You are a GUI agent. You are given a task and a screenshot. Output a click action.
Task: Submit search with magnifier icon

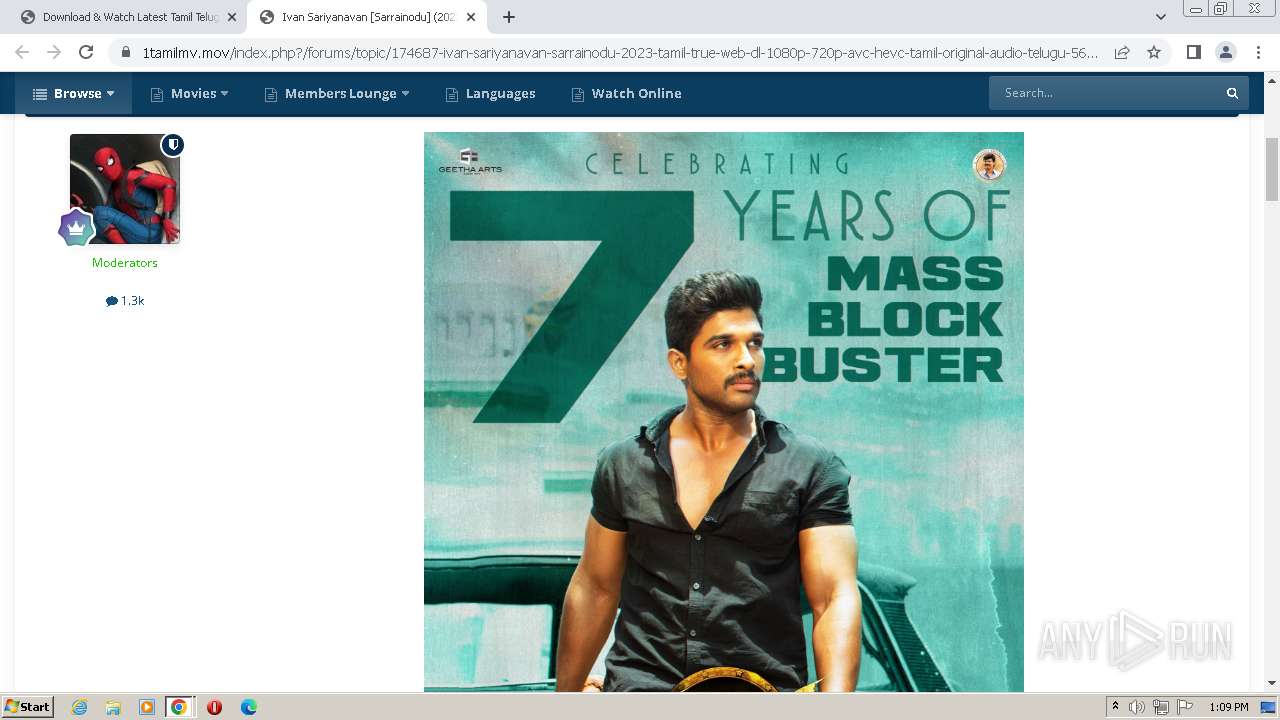pos(1233,93)
